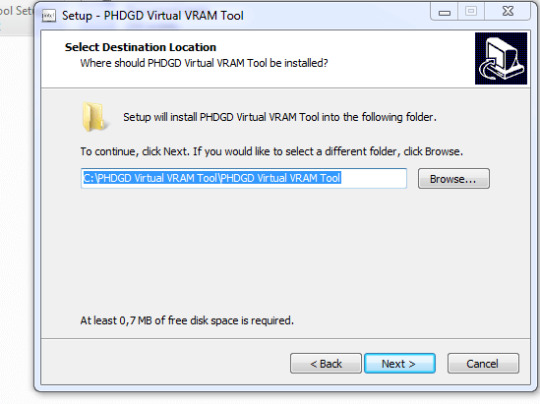
Task: Click the installer computer graphic in the header
Action: pos(501,59)
